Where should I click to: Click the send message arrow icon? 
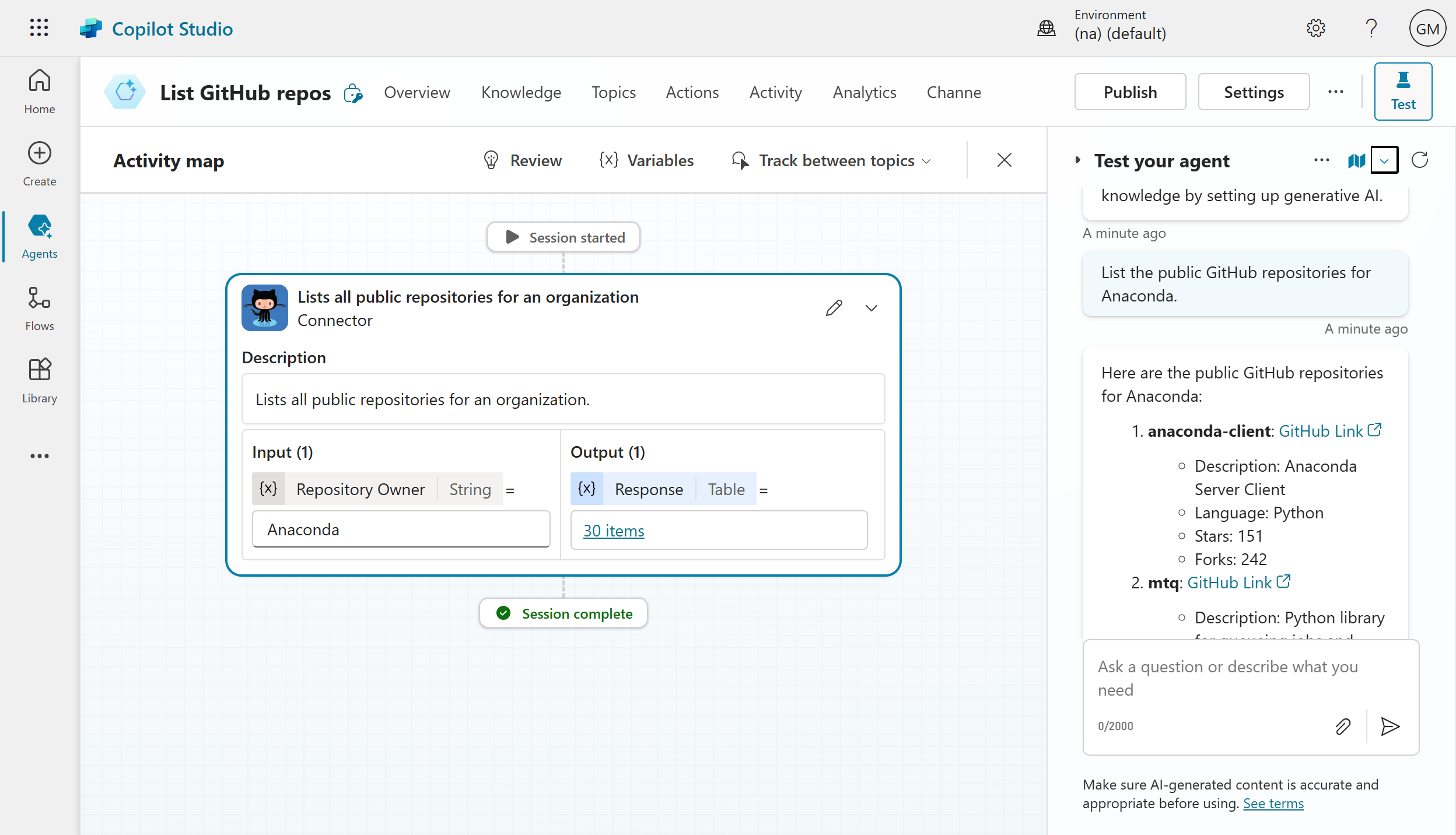pyautogui.click(x=1390, y=726)
